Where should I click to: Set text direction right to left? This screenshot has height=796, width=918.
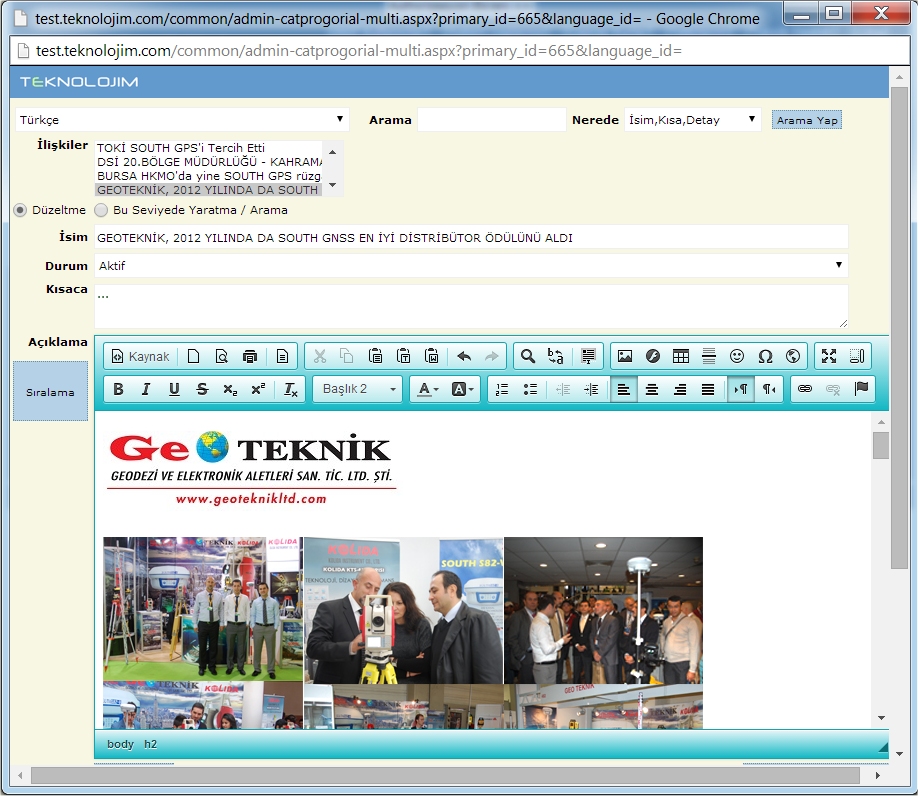[x=769, y=389]
